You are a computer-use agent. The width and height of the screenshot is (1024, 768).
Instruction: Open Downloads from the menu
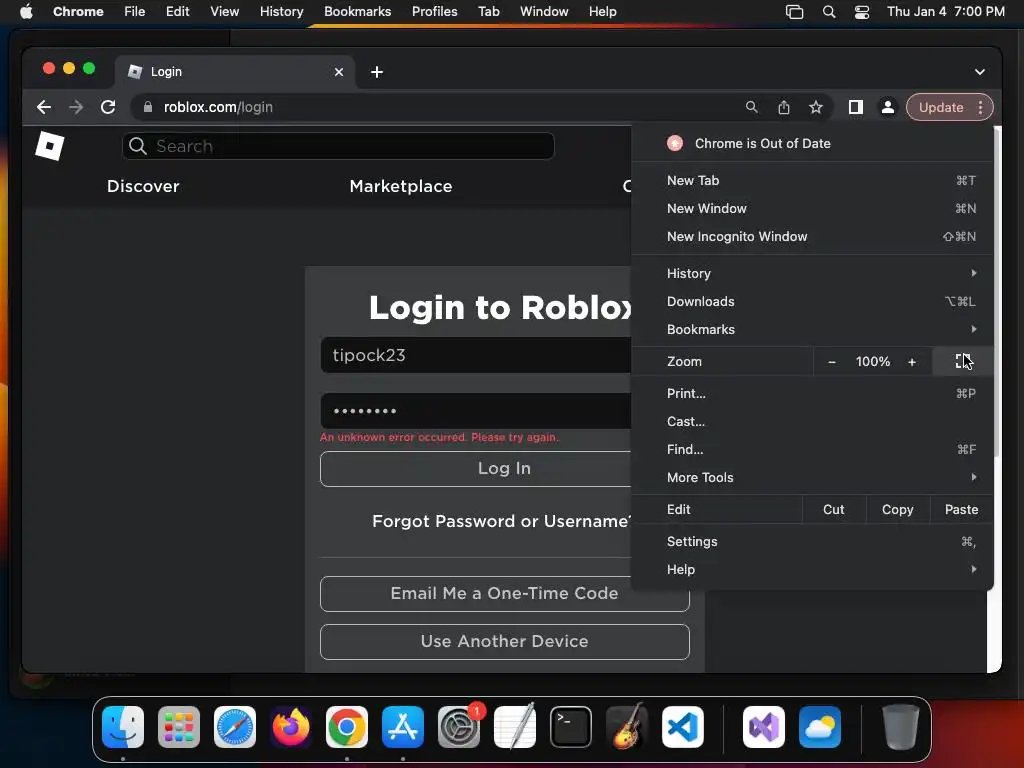pos(812,302)
